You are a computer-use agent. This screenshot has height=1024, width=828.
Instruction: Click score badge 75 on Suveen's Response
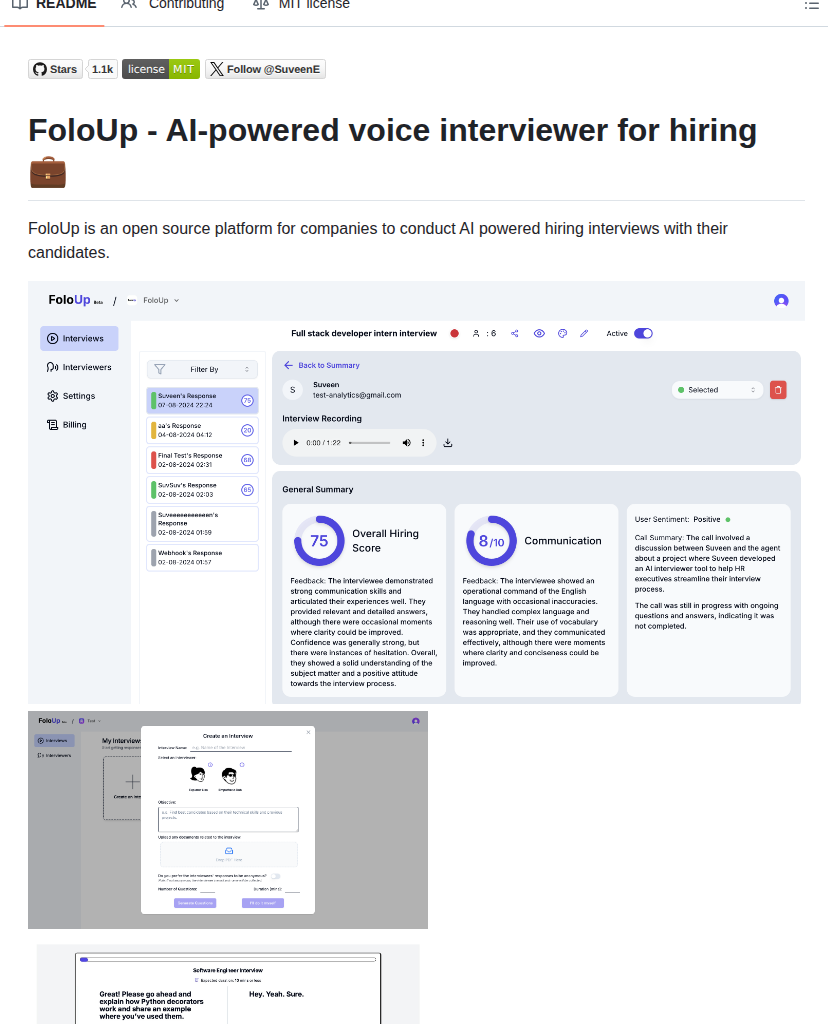click(247, 401)
